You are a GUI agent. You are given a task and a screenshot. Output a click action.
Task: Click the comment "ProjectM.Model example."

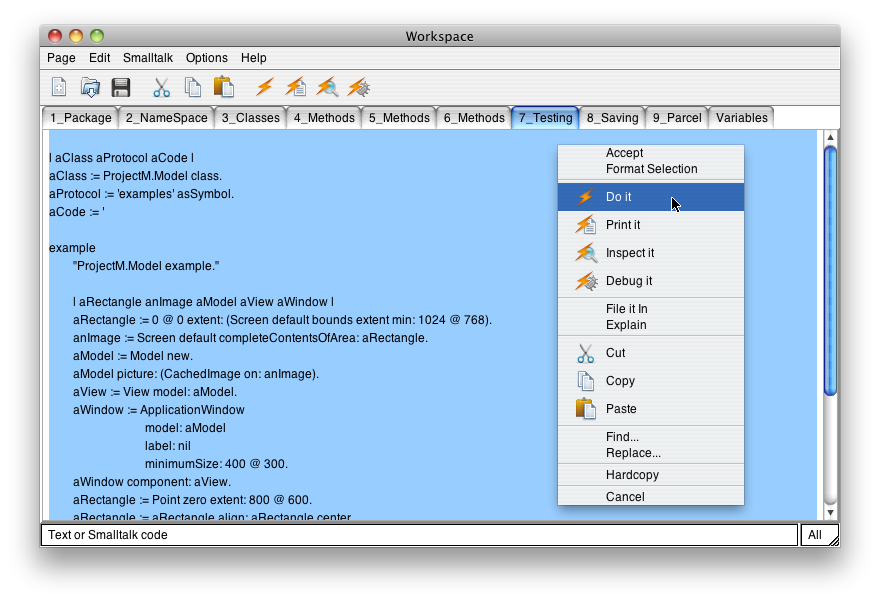pyautogui.click(x=146, y=266)
